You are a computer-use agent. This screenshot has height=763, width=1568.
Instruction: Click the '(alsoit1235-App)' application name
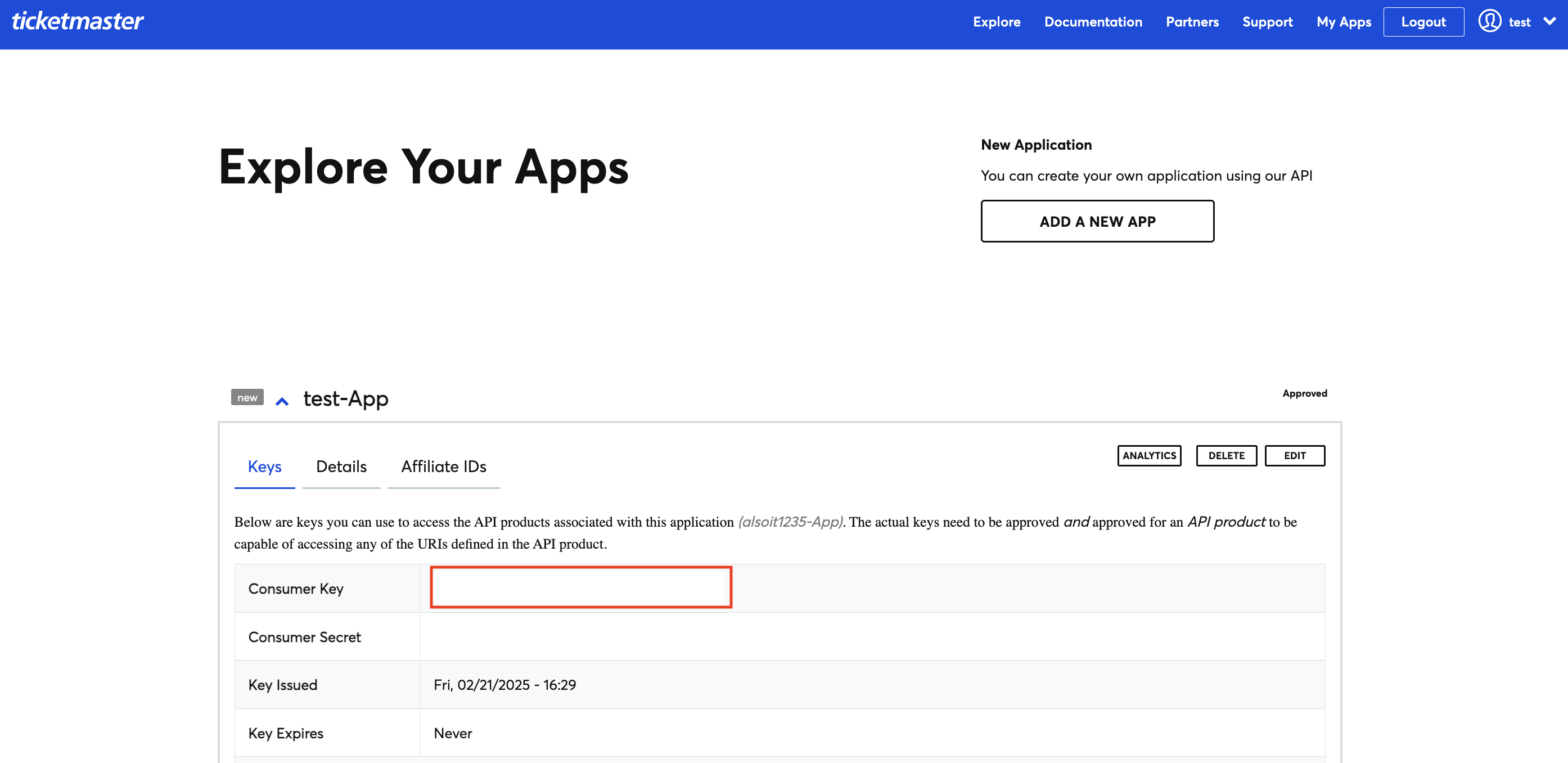pyautogui.click(x=790, y=522)
